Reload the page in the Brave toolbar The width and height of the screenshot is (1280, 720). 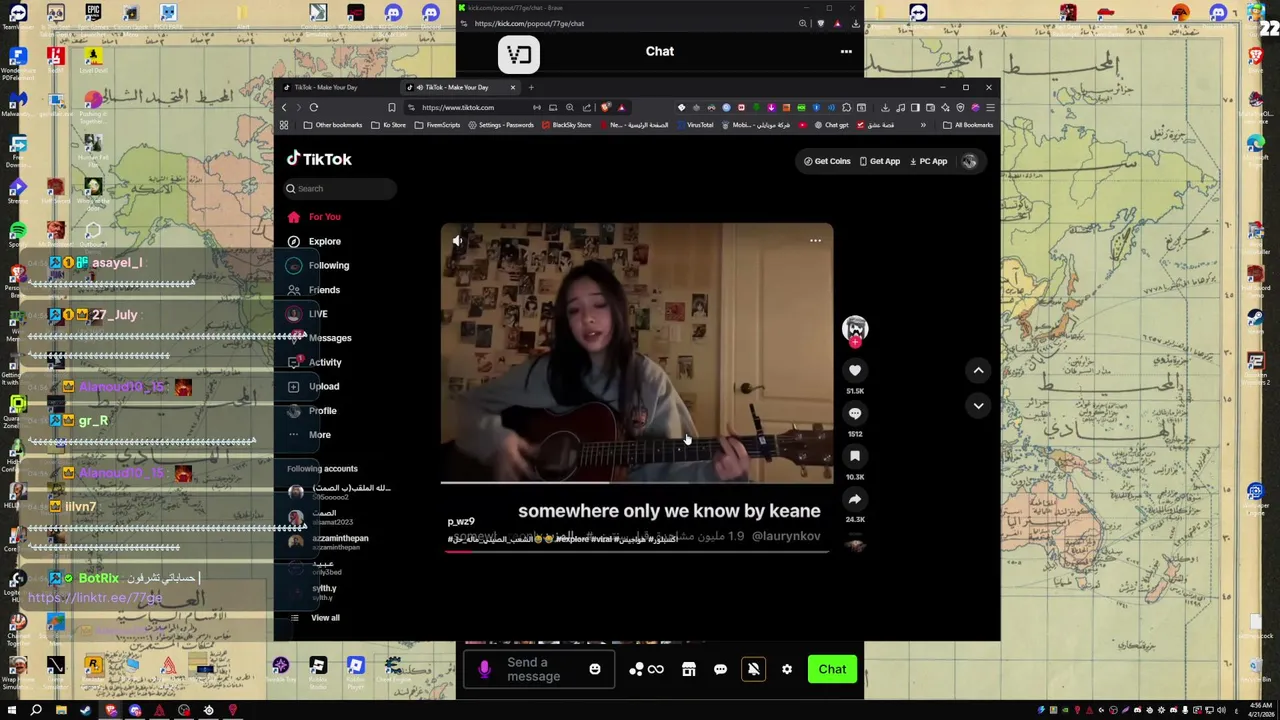click(x=314, y=108)
